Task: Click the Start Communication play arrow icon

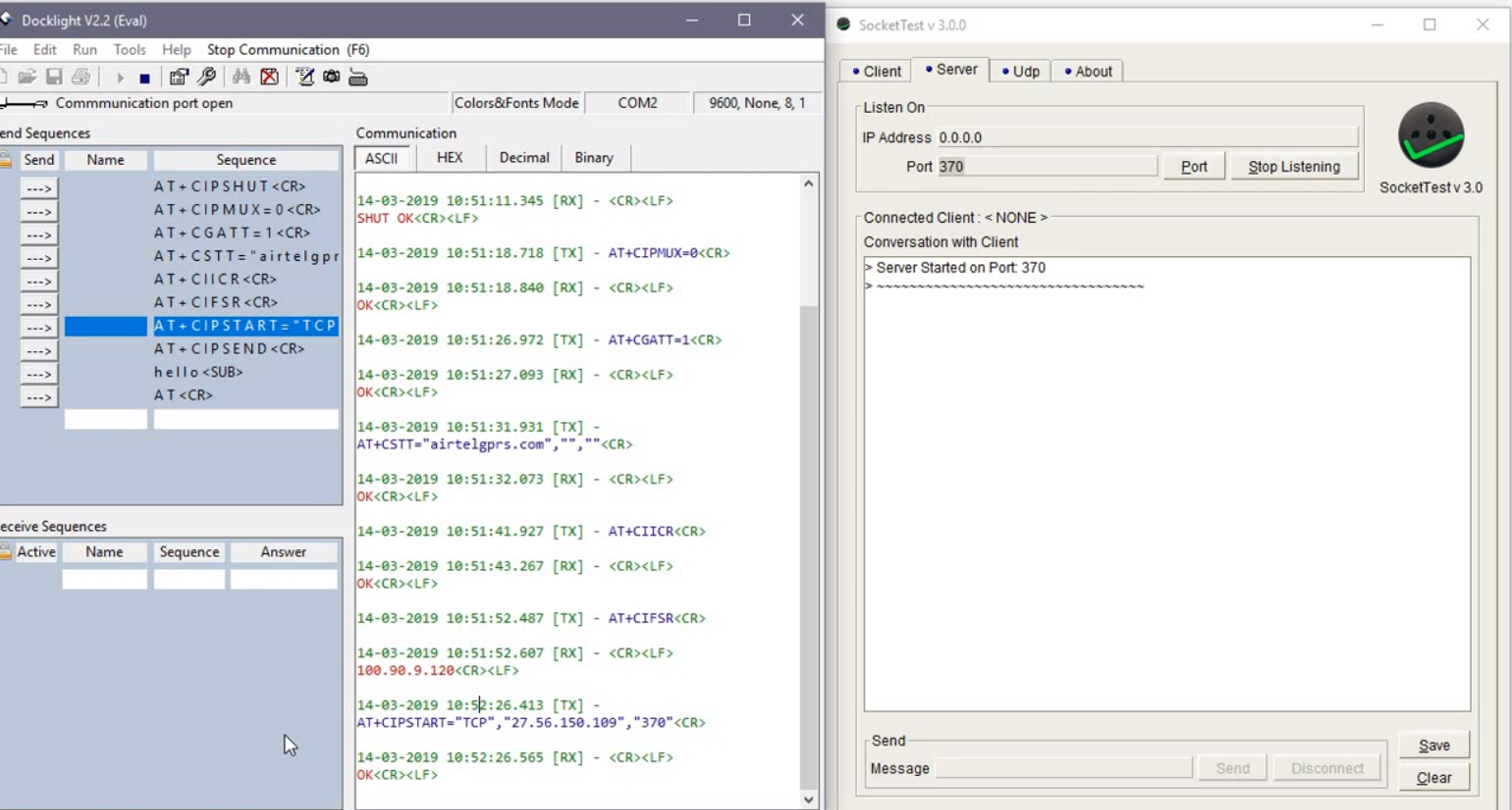Action: [119, 78]
